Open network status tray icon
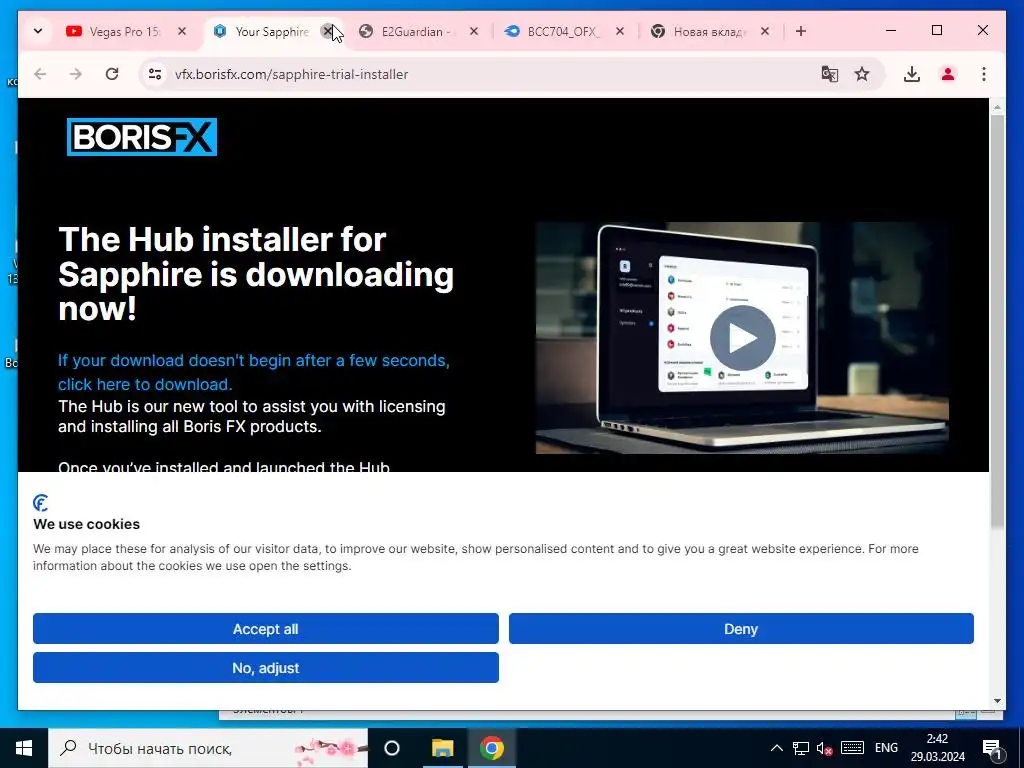1024x768 pixels. pyautogui.click(x=801, y=748)
